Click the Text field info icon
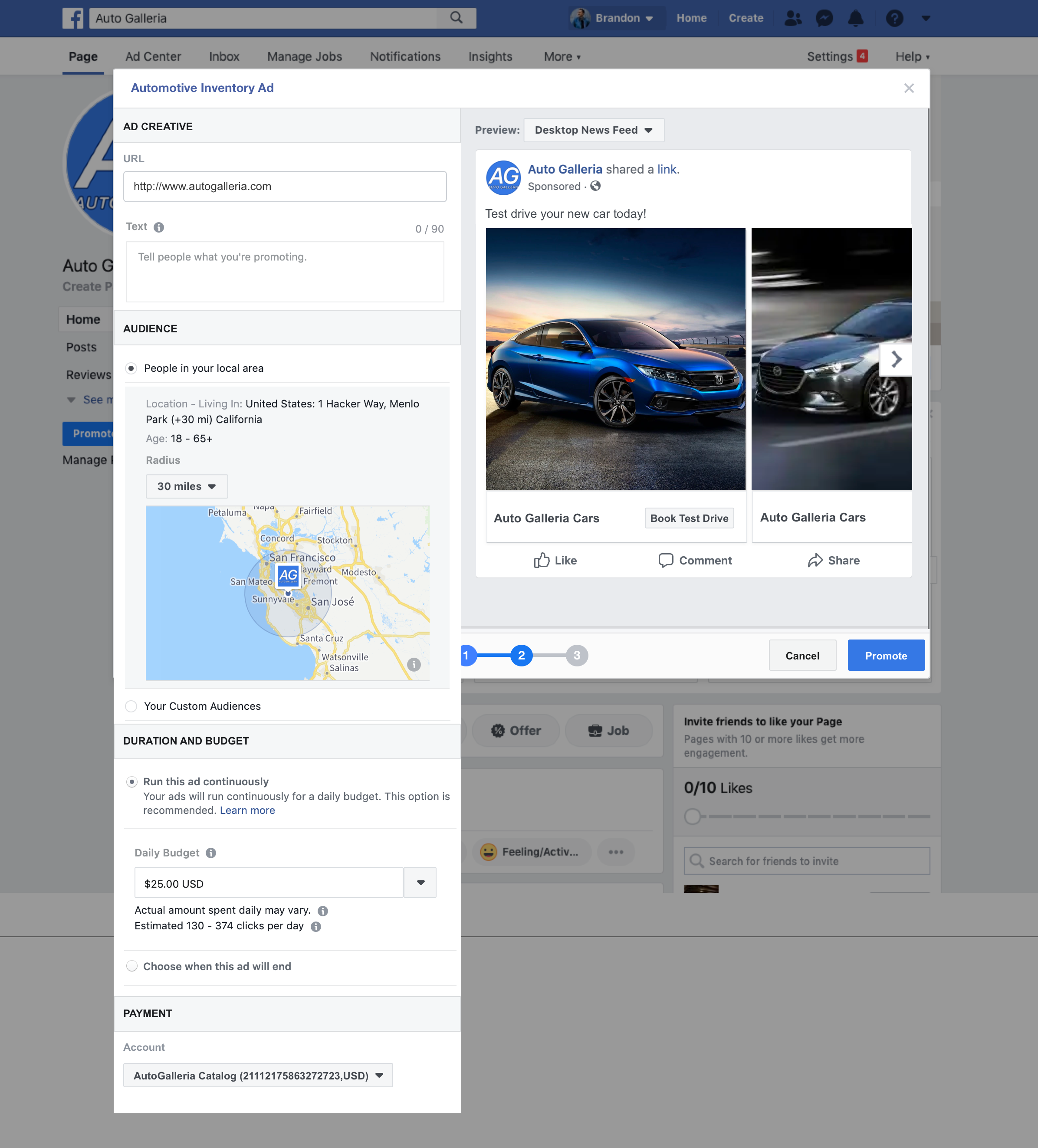Viewport: 1038px width, 1148px height. tap(159, 227)
